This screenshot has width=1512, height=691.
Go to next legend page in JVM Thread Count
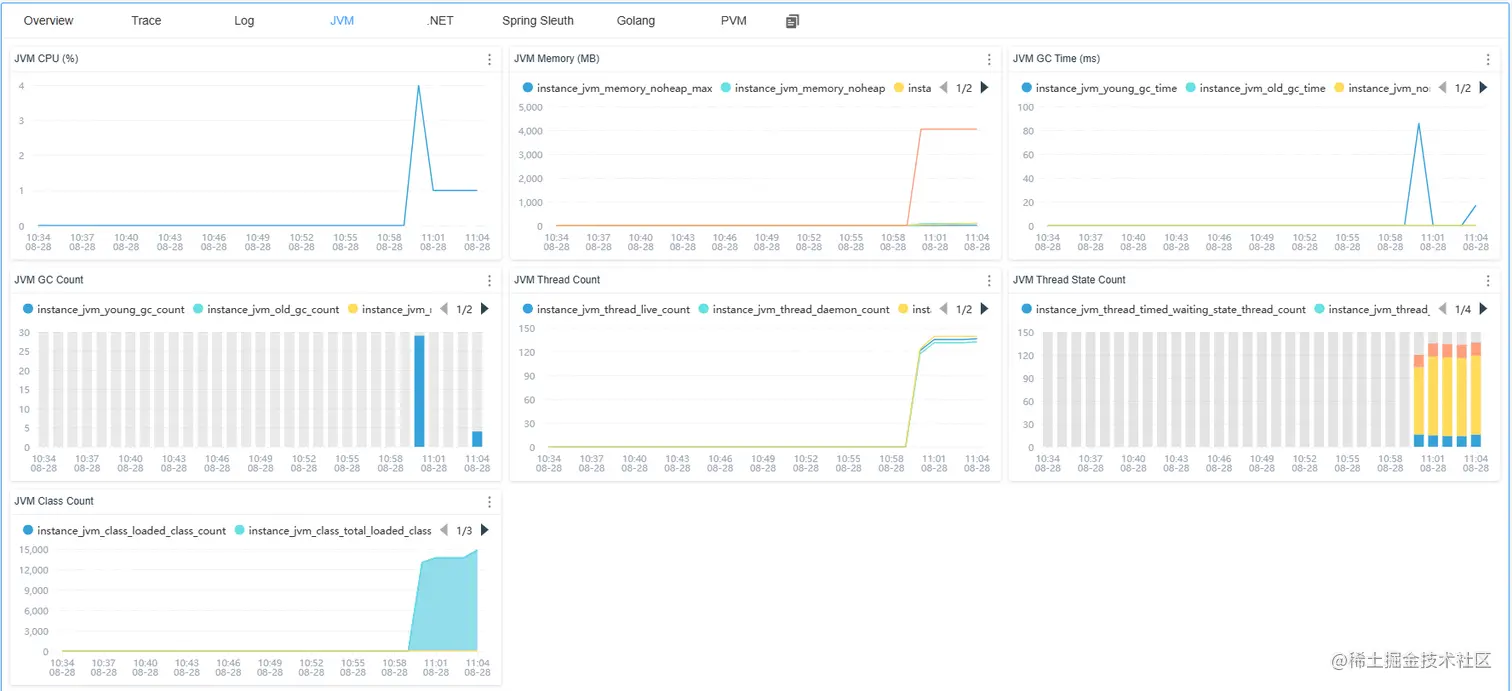click(984, 309)
